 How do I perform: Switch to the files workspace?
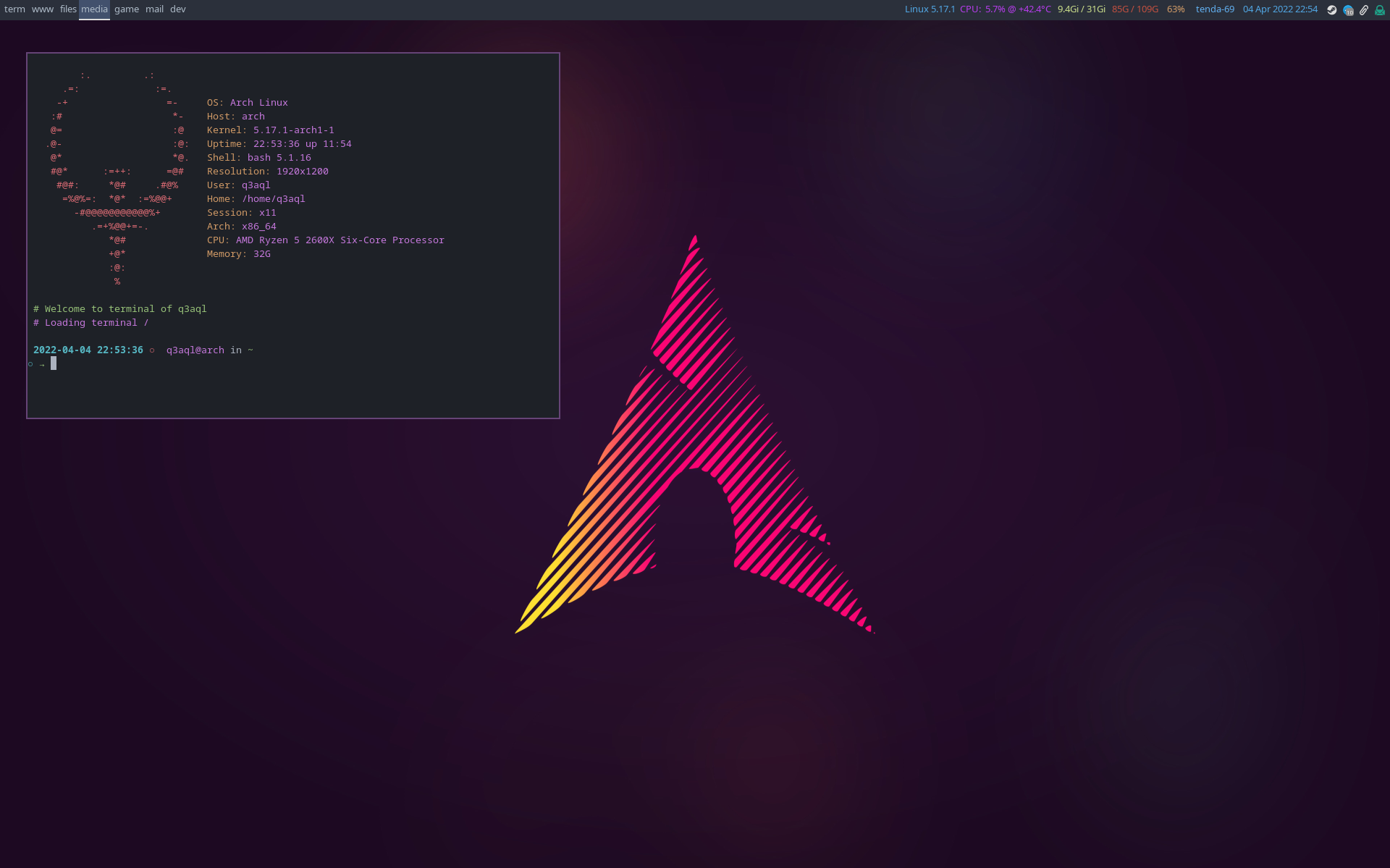coord(68,9)
